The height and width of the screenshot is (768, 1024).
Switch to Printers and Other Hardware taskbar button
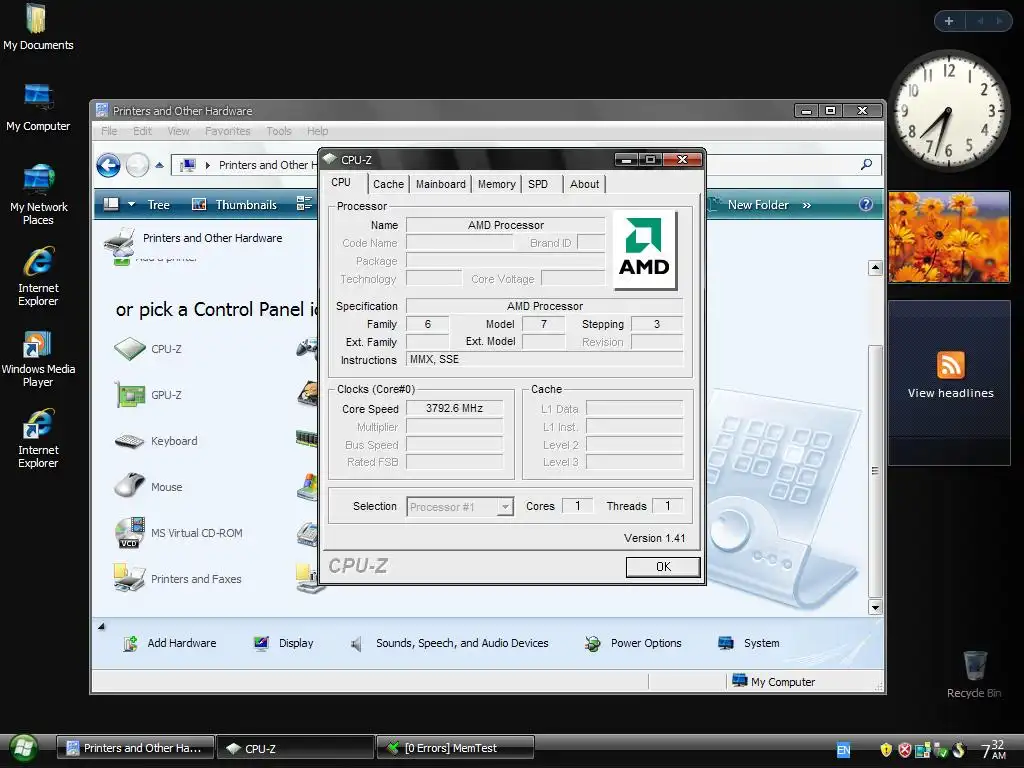pos(135,748)
